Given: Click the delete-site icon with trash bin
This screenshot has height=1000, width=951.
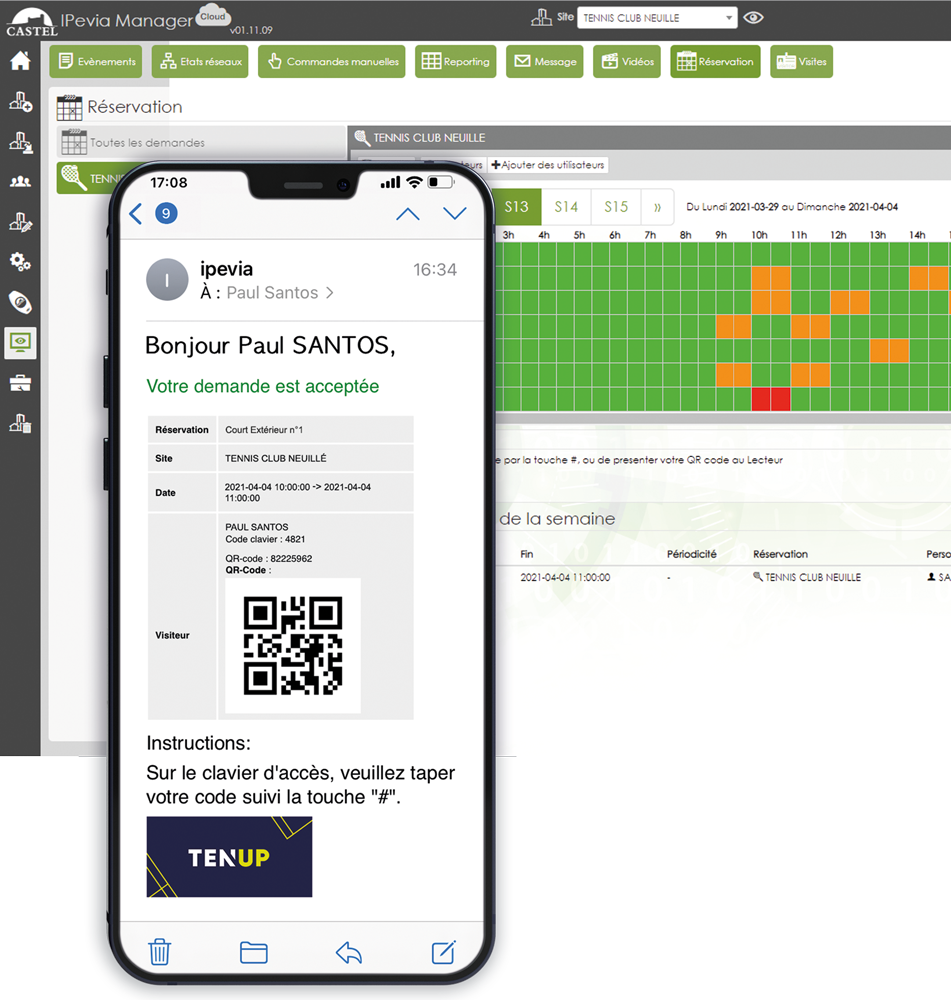Looking at the screenshot, I should pyautogui.click(x=20, y=423).
